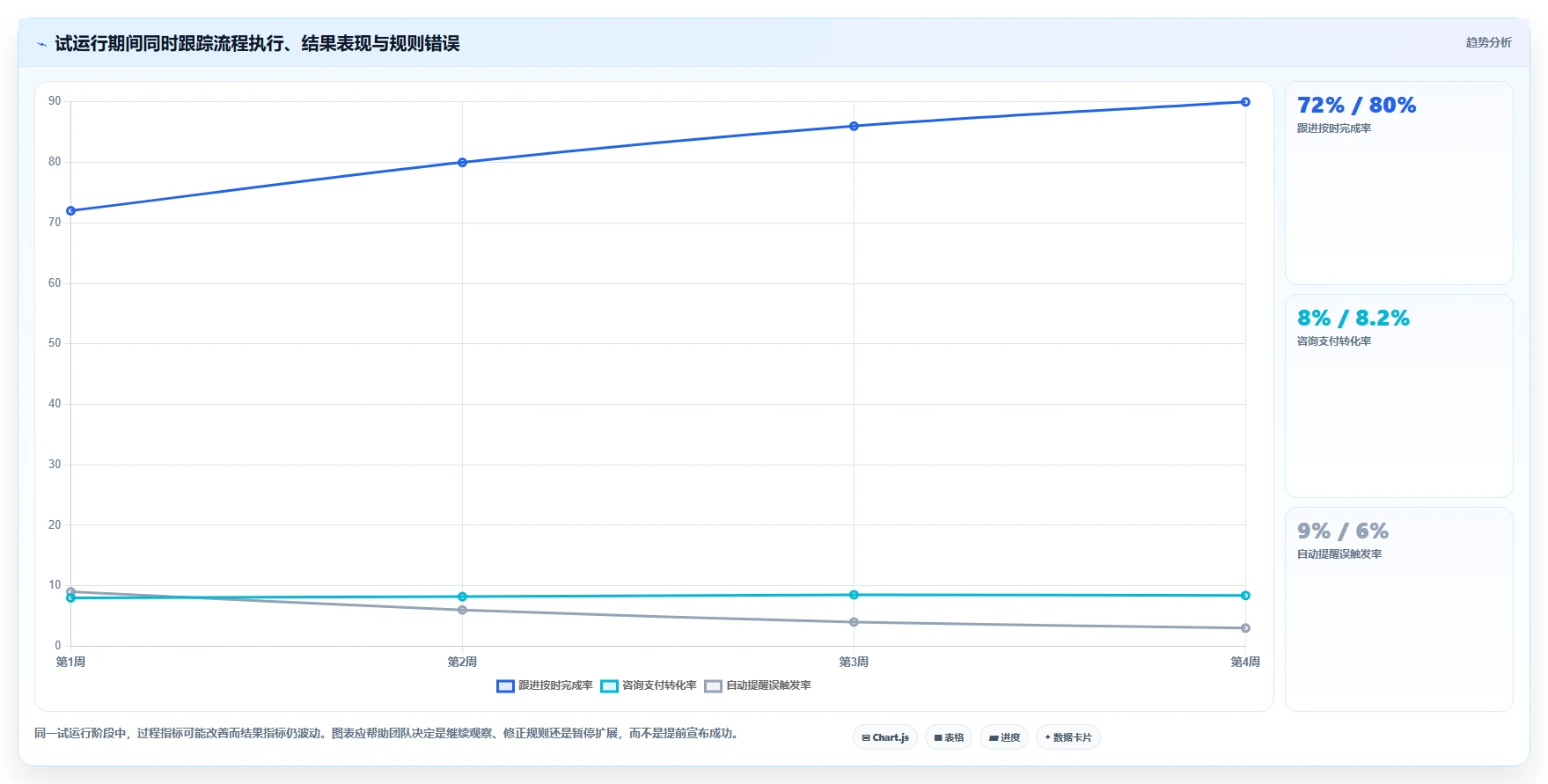The image size is (1548, 784).
Task: Click the 跟进按时完成率 data point at 第3周
Action: 854,127
